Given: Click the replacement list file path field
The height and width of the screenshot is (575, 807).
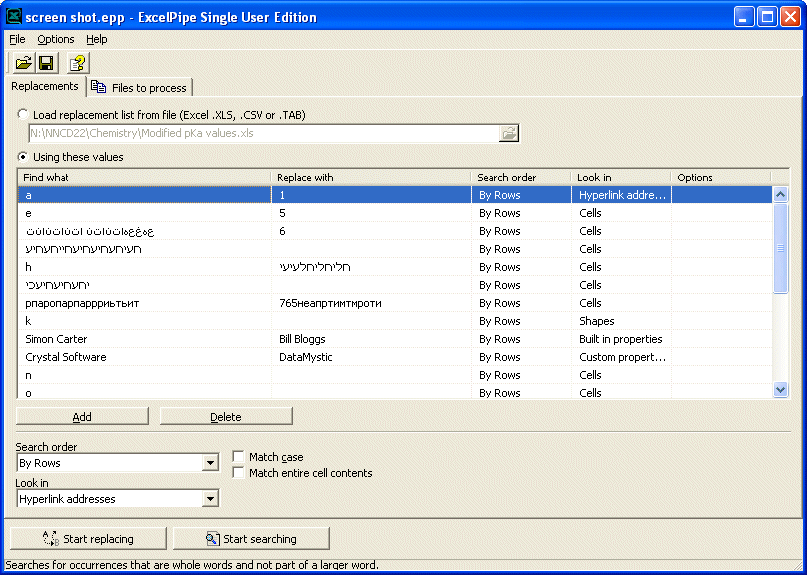Looking at the screenshot, I should click(264, 133).
